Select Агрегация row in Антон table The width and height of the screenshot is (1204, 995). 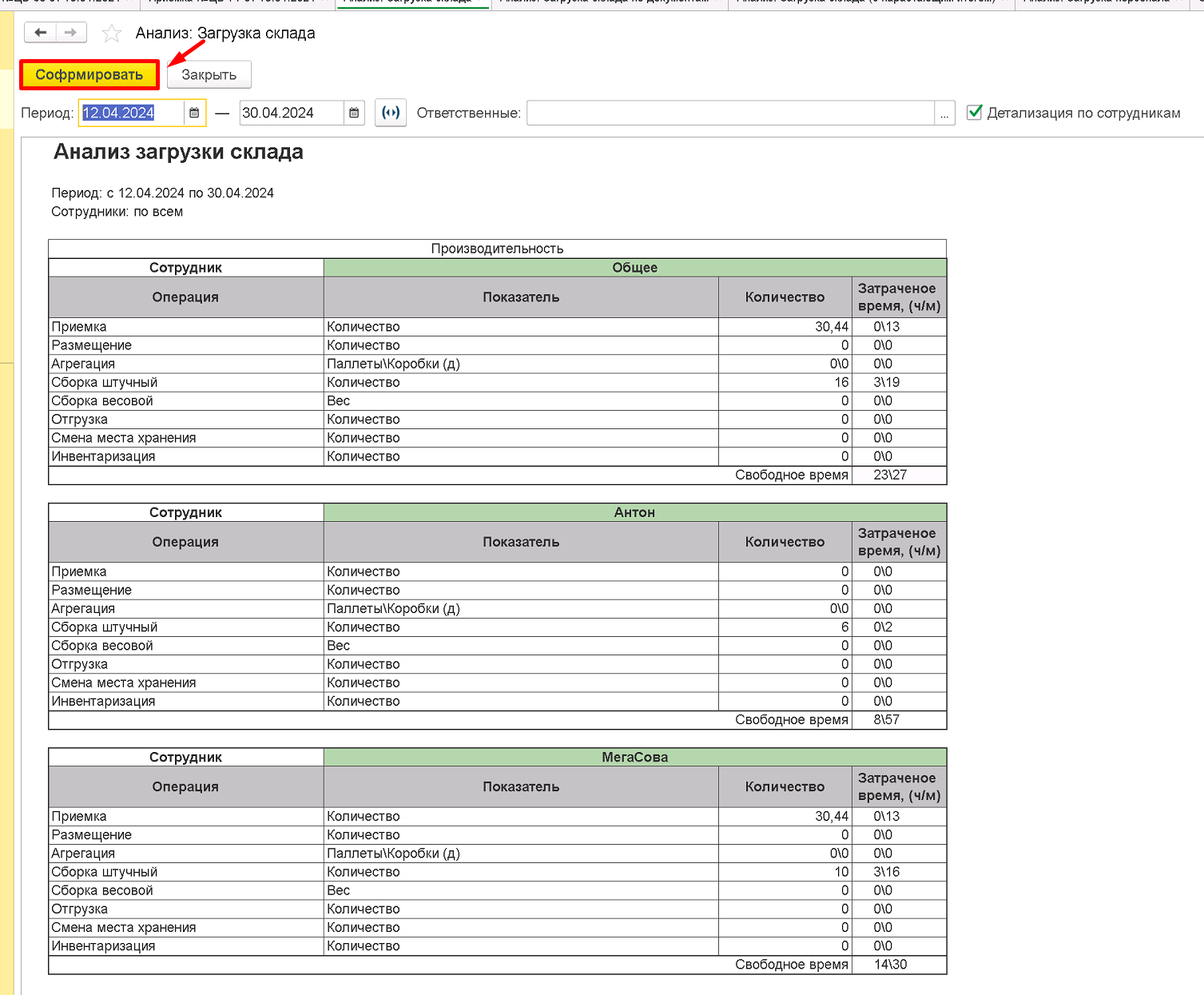tap(497, 608)
